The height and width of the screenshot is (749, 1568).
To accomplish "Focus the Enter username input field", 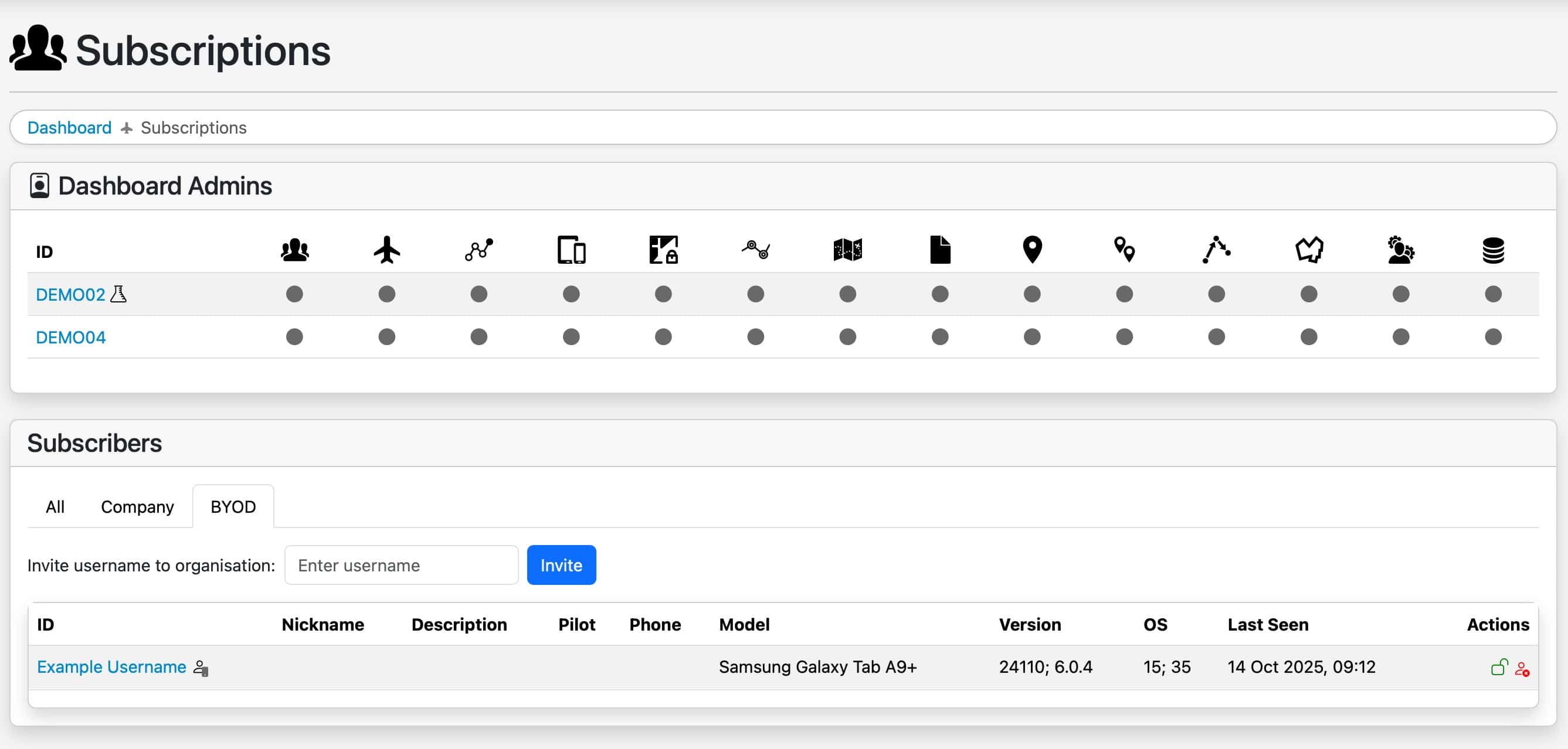I will tap(401, 565).
